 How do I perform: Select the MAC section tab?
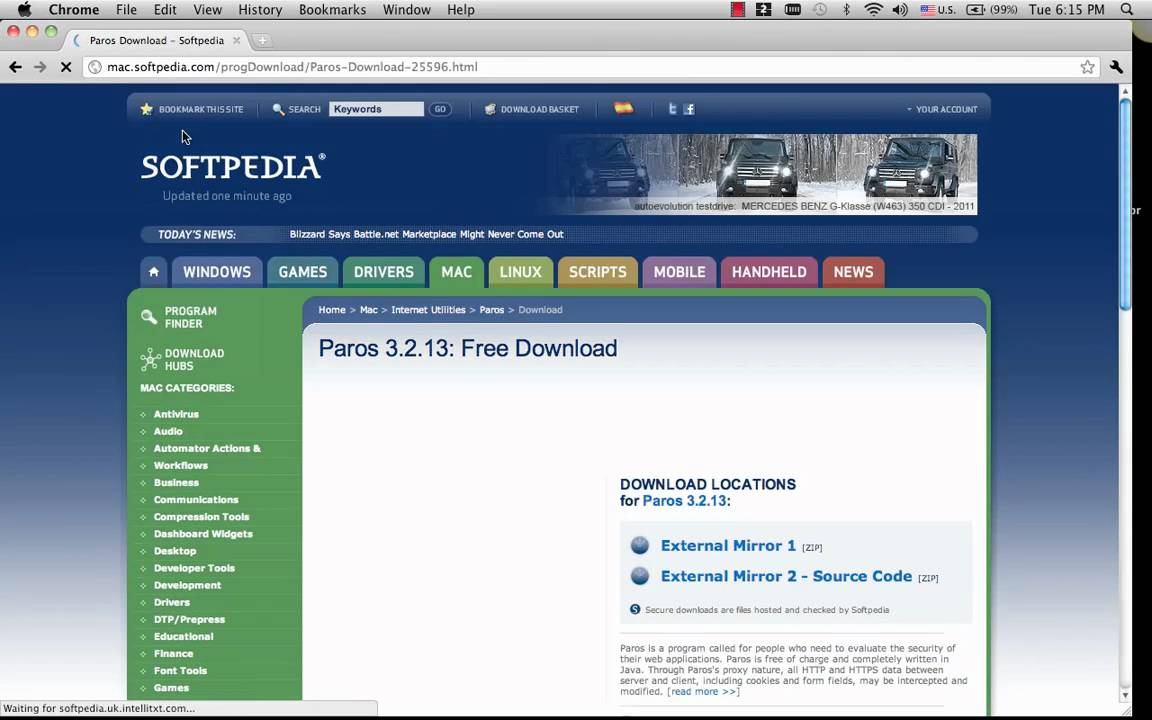click(456, 272)
